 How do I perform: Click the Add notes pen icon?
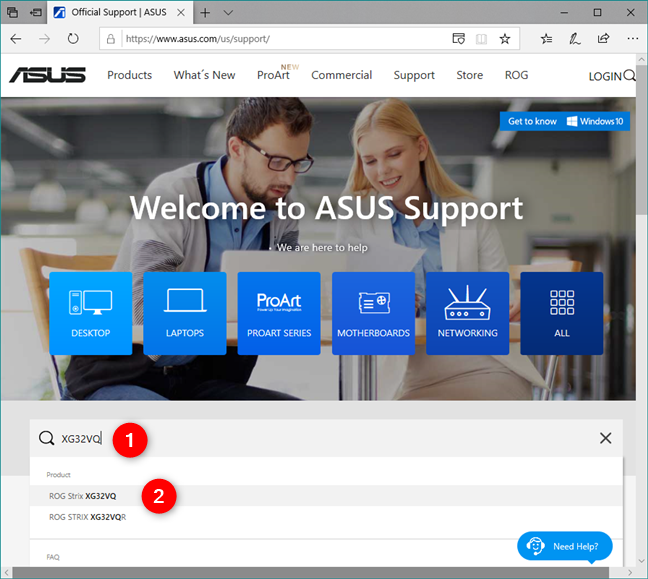click(574, 39)
